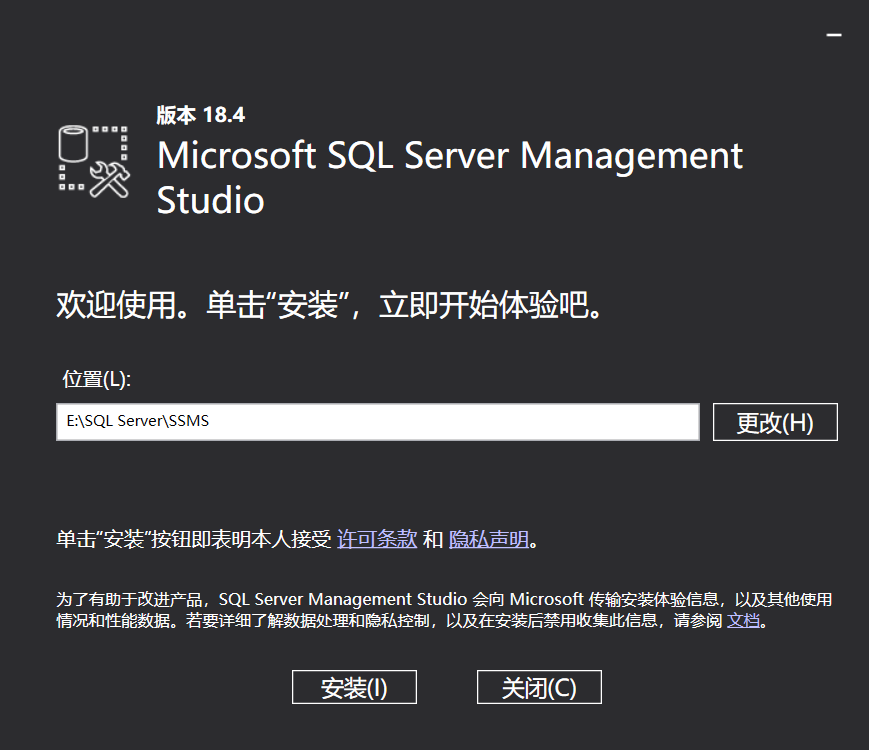Click the SQL Server Management Studio logo icon
The height and width of the screenshot is (750, 869).
[95, 162]
